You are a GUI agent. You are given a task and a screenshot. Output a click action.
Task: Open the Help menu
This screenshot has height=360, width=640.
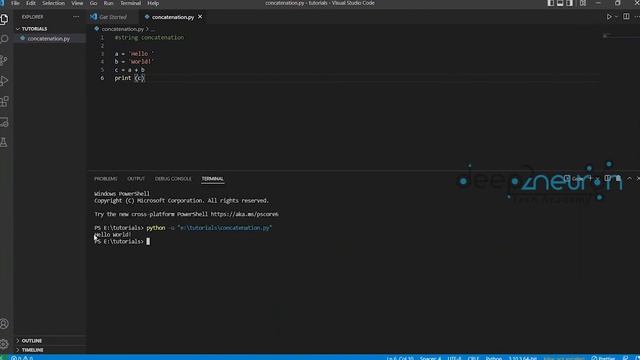pyautogui.click(x=153, y=3)
